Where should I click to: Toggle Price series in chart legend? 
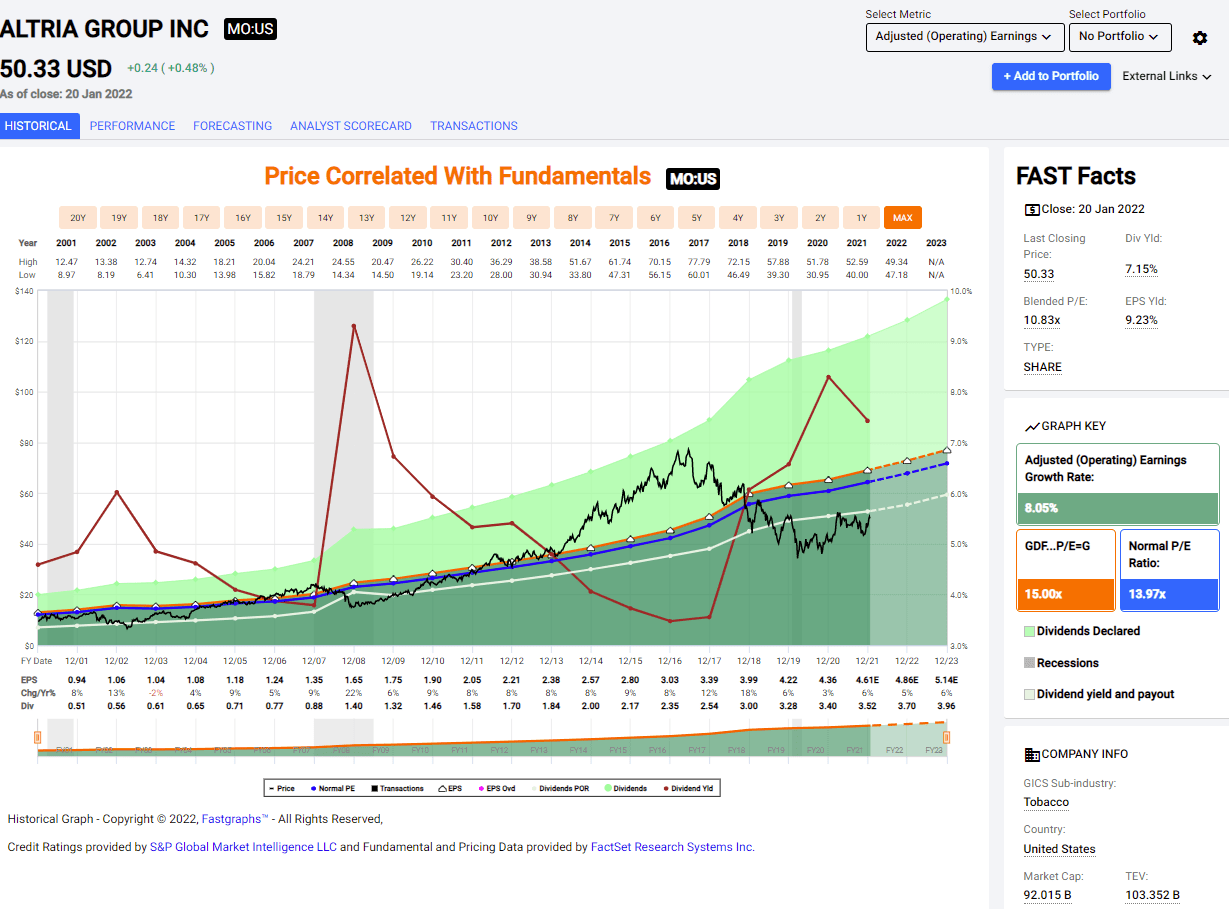(x=284, y=788)
